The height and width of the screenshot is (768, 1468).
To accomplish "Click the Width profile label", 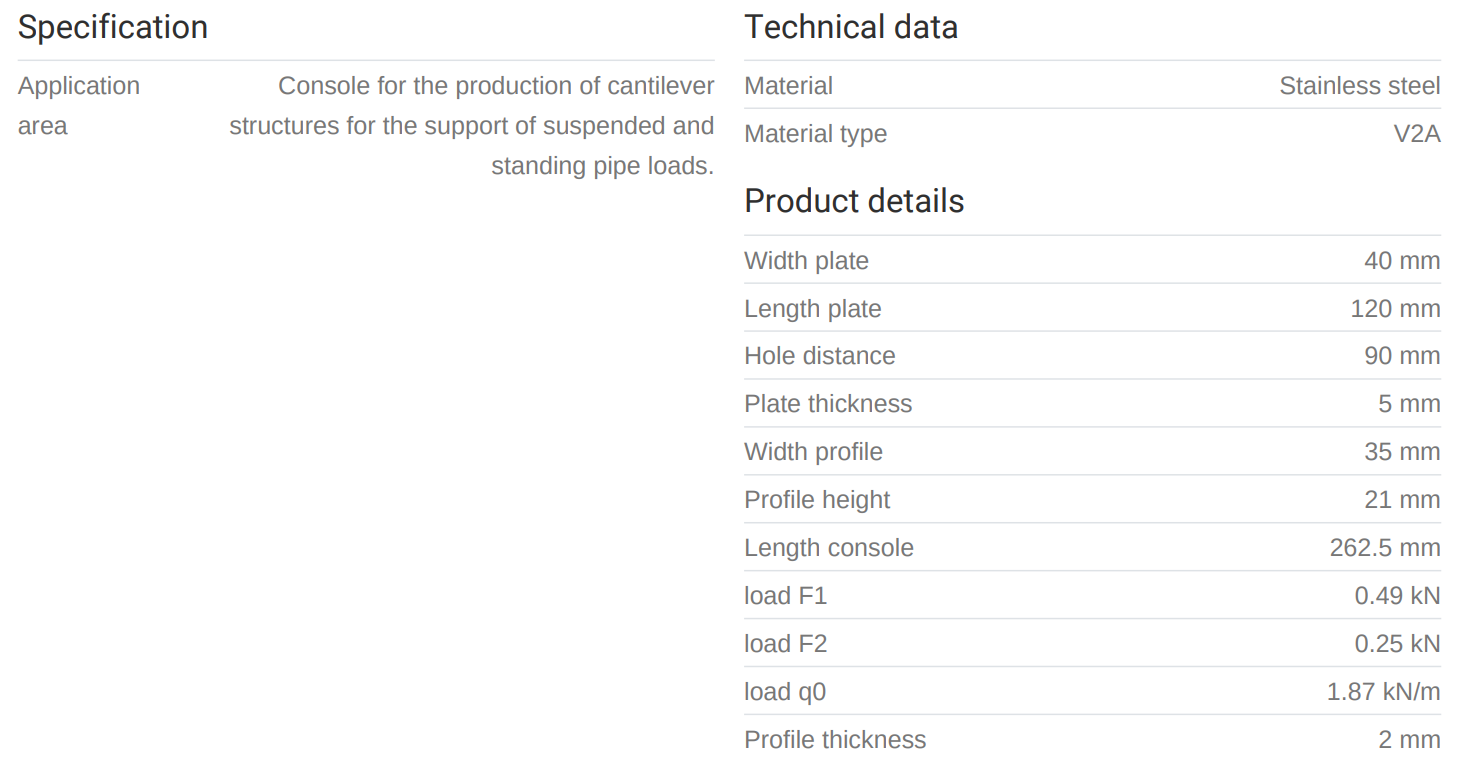I will pyautogui.click(x=813, y=452).
